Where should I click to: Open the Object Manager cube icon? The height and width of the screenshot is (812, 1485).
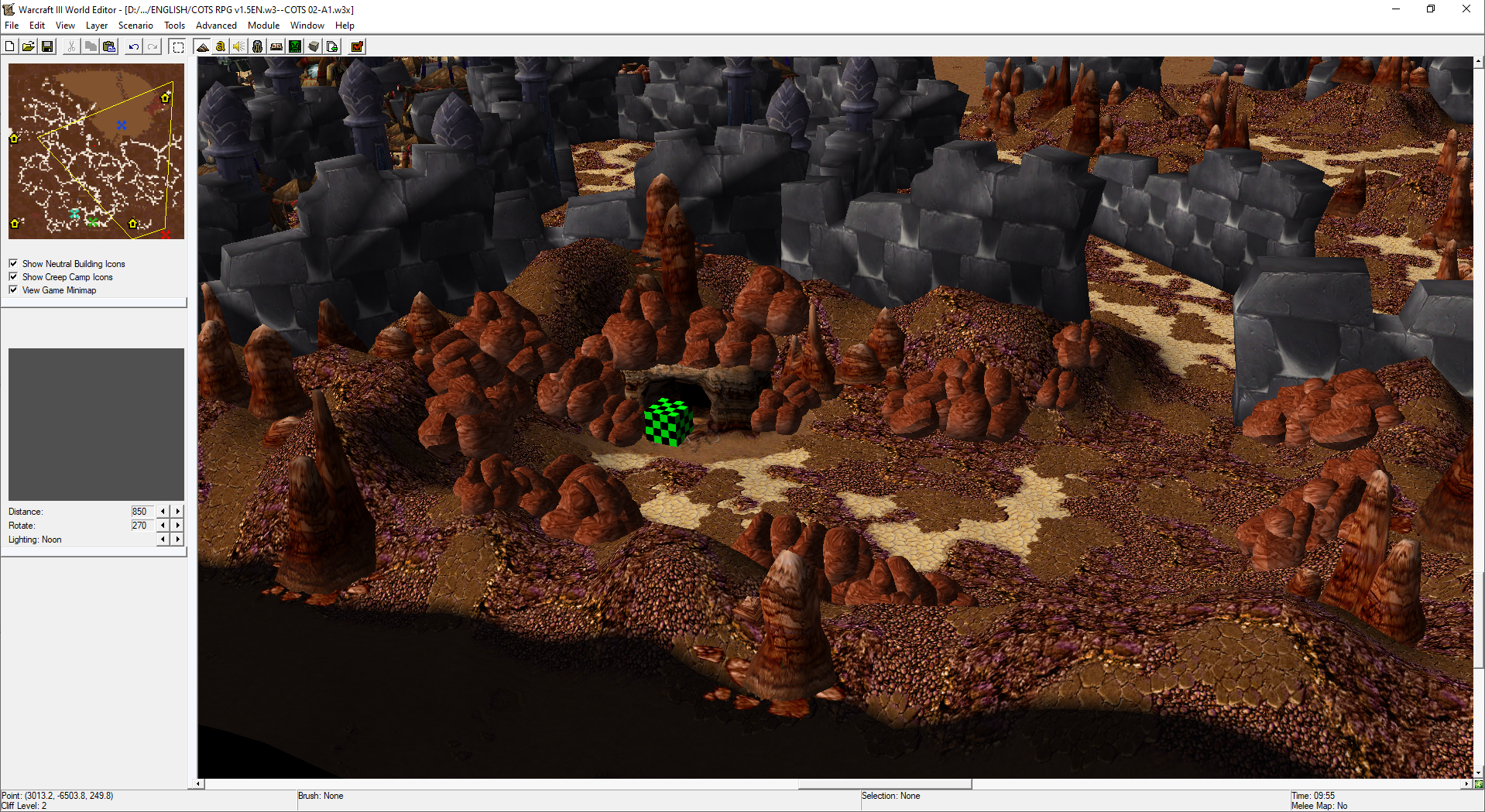pos(314,46)
